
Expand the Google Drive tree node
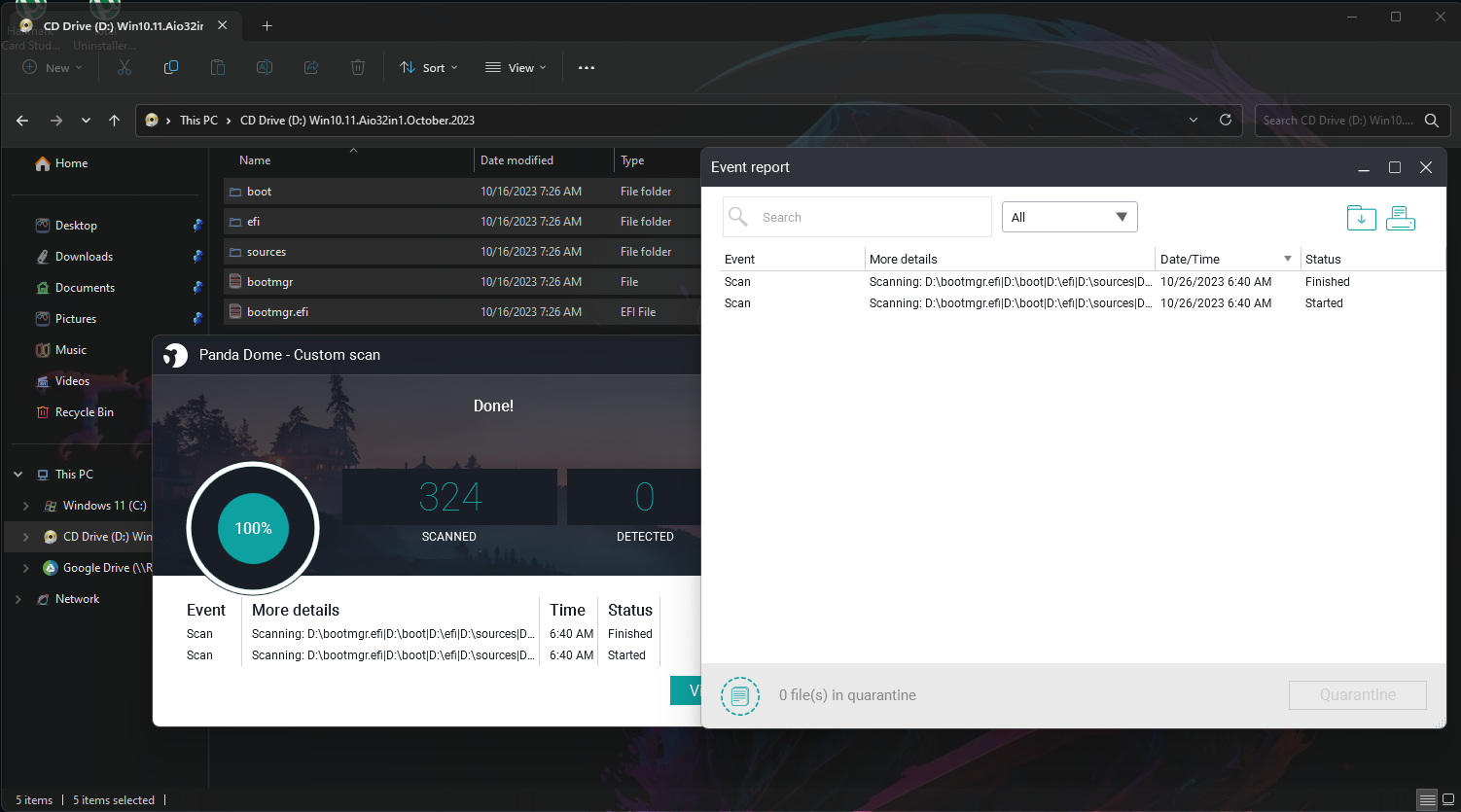pos(26,568)
